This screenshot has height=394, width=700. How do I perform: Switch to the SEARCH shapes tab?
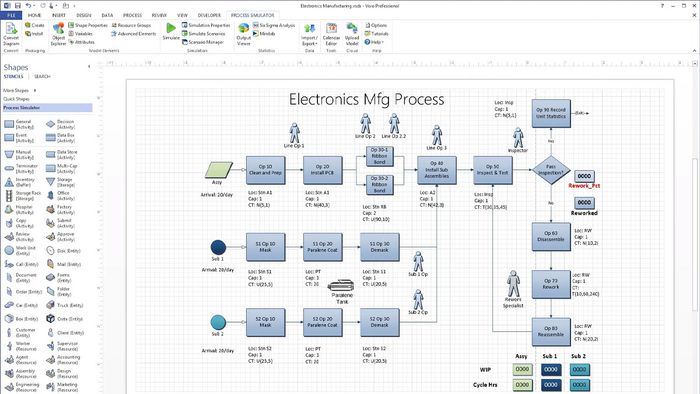coord(42,76)
